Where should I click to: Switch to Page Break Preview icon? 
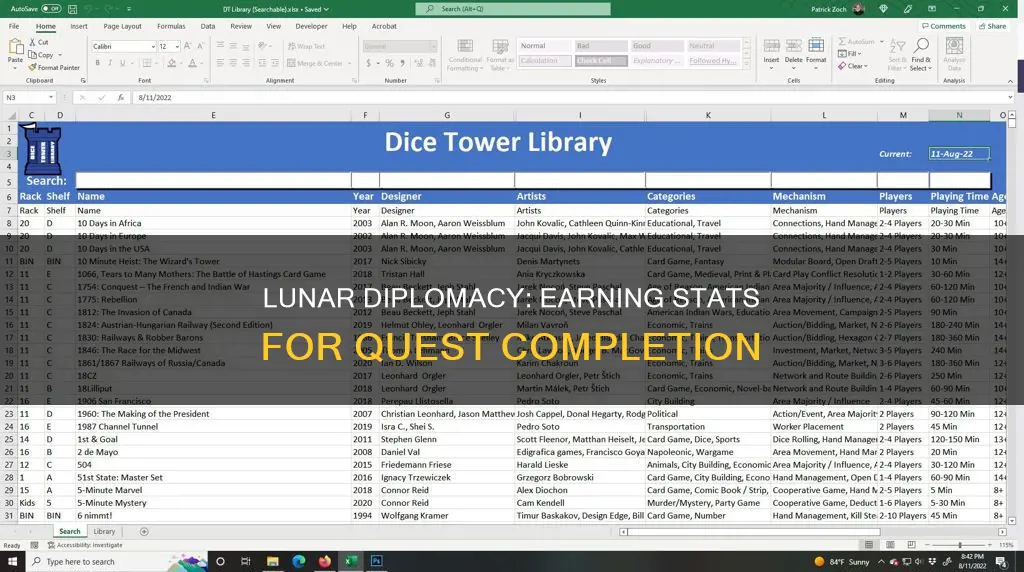point(910,545)
